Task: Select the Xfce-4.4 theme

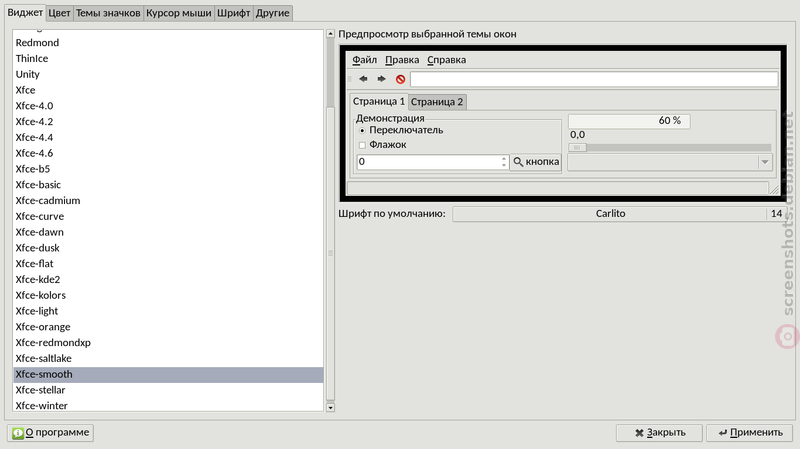Action: 168,138
